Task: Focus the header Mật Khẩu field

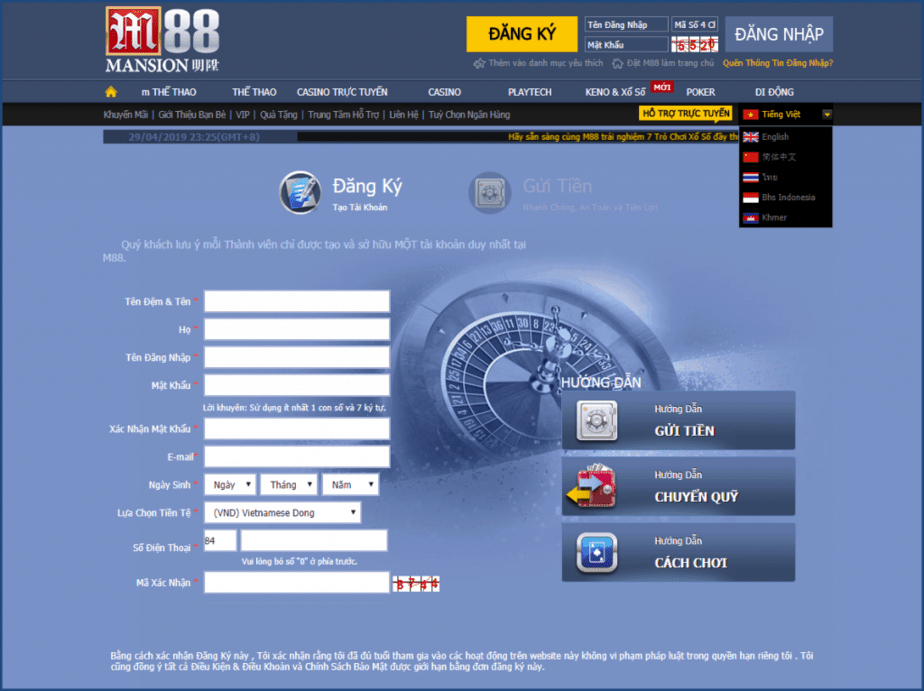Action: coord(626,45)
